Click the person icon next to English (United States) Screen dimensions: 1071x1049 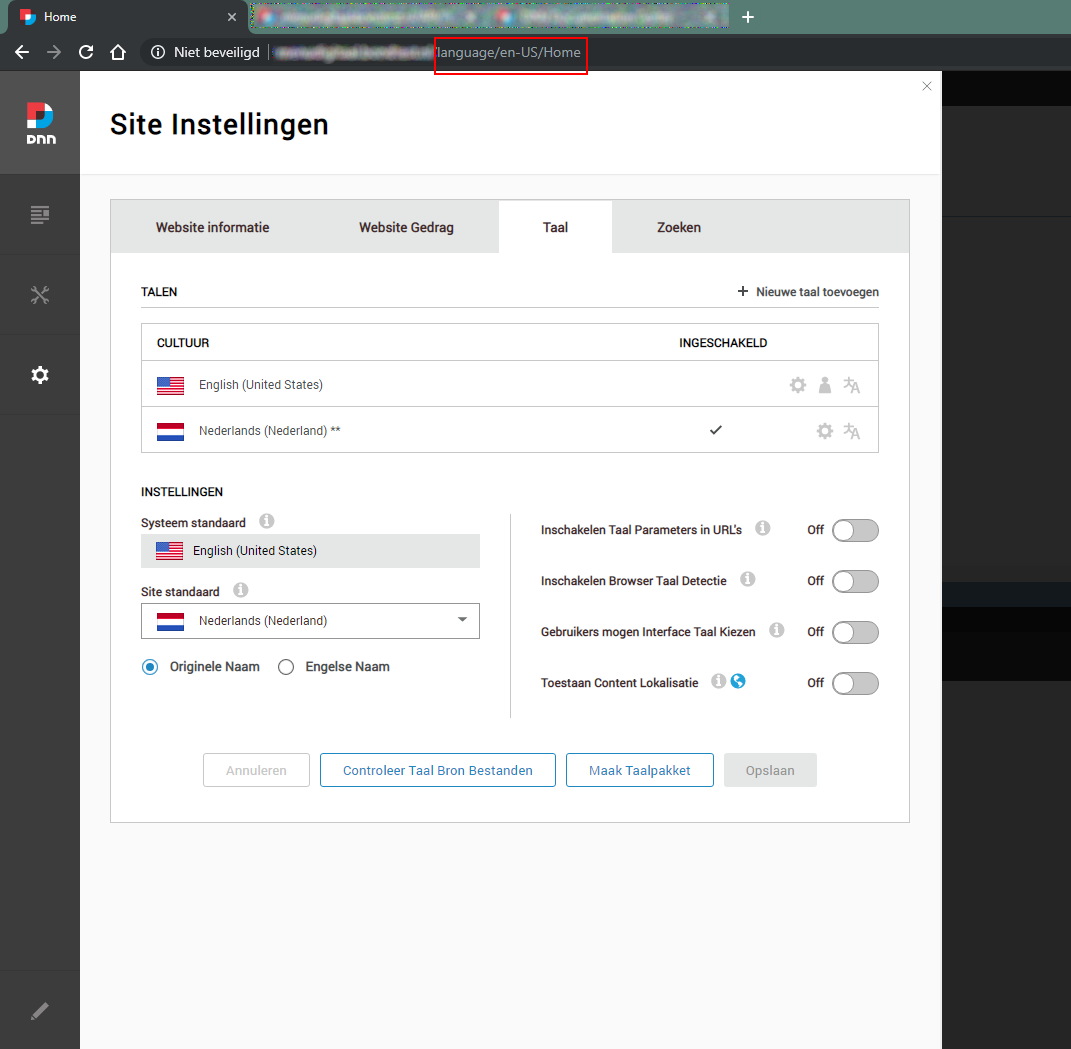pos(824,384)
